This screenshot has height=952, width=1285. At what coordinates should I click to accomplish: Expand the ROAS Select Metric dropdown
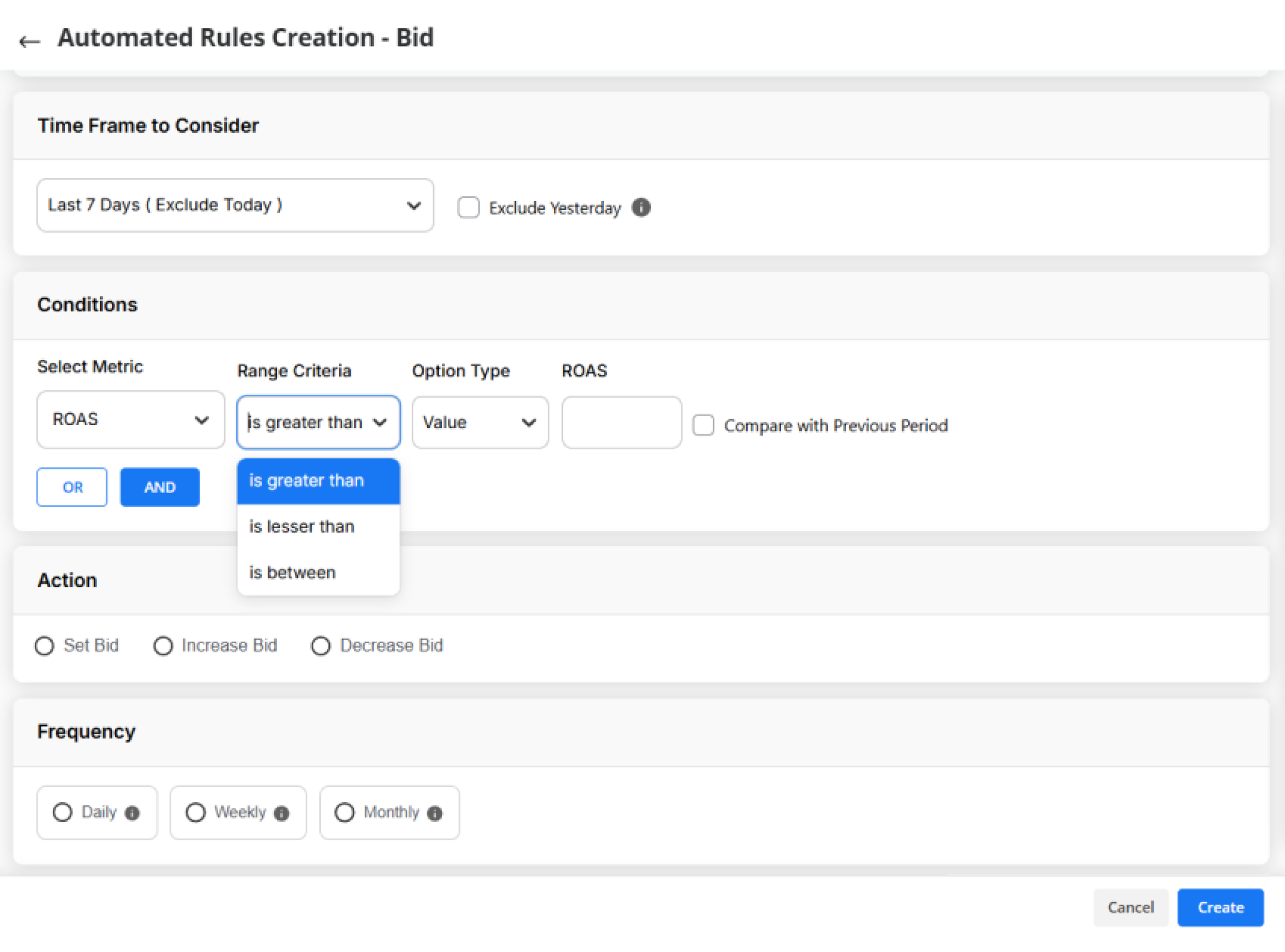131,419
